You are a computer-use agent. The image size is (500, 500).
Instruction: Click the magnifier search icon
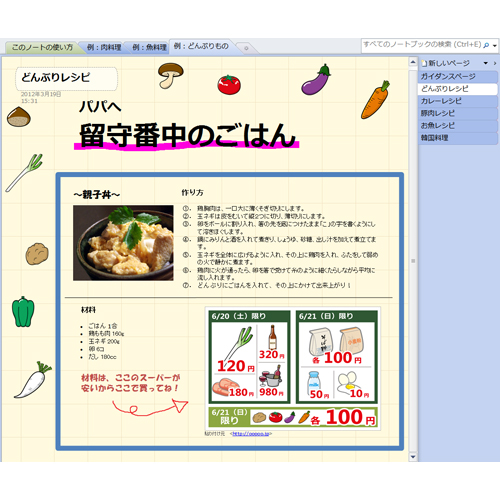coord(486,45)
